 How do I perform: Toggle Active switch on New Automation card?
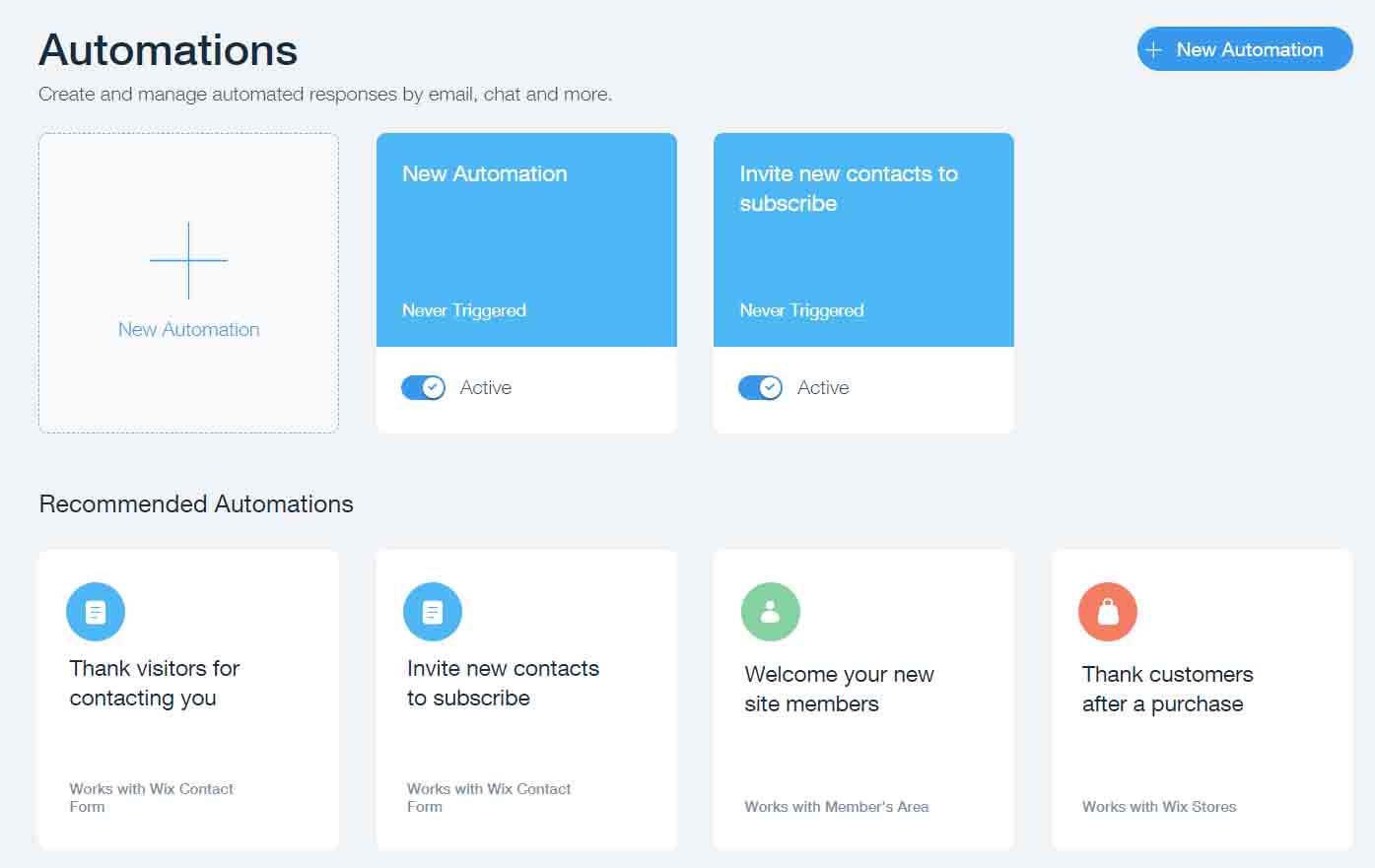pyautogui.click(x=423, y=388)
